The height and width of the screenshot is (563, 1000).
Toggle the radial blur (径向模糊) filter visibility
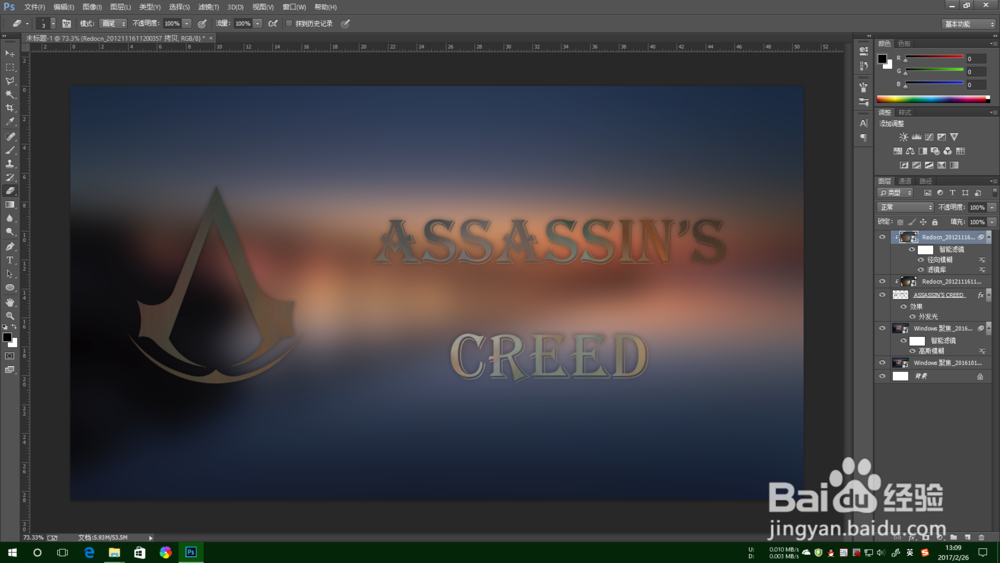coord(920,260)
